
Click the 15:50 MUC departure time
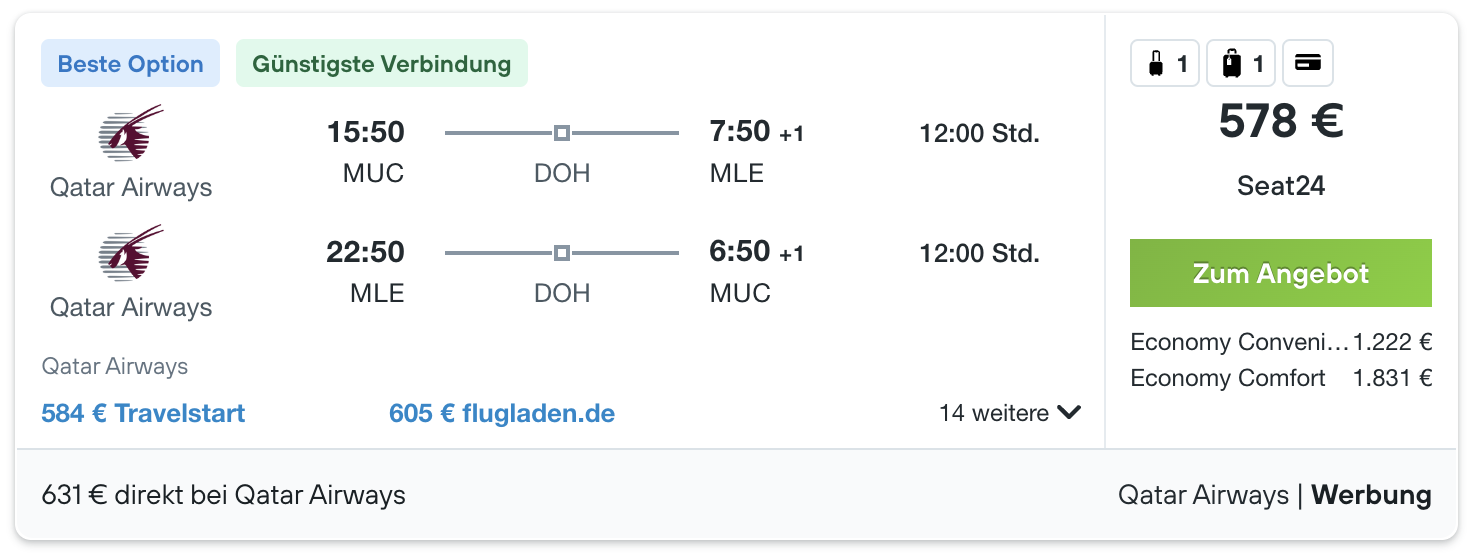365,132
